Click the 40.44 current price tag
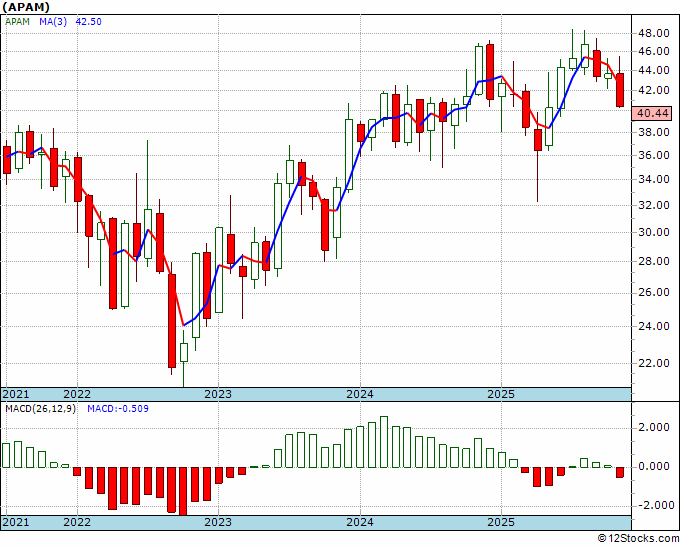 [x=653, y=114]
